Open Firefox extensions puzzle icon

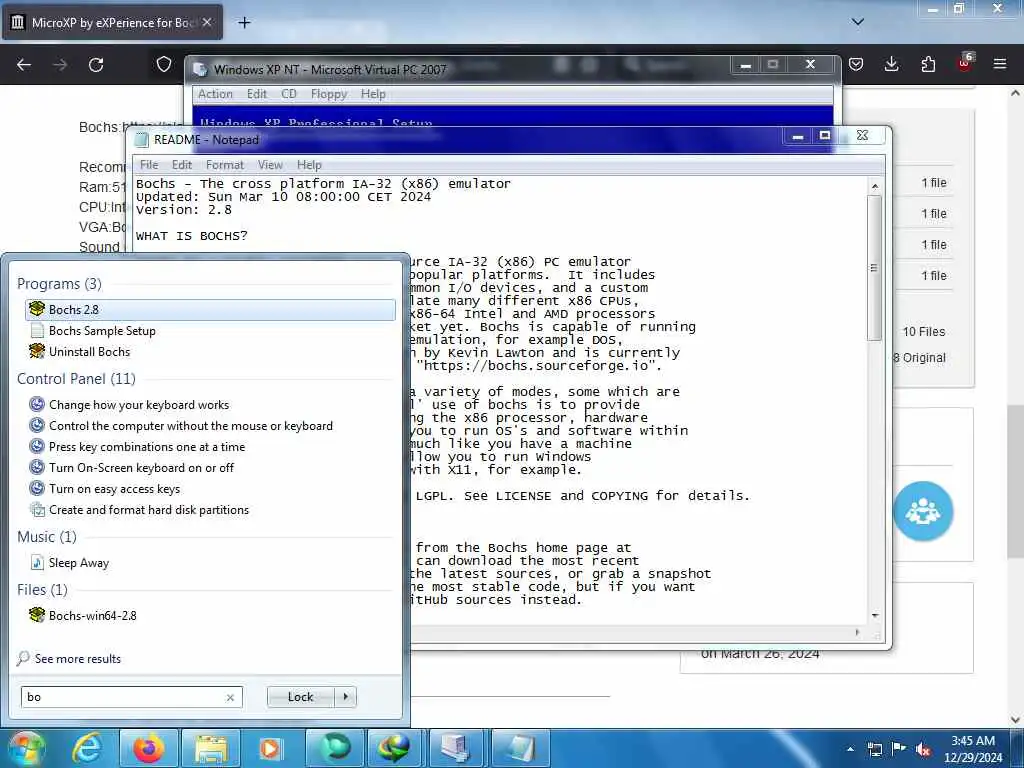tap(928, 64)
